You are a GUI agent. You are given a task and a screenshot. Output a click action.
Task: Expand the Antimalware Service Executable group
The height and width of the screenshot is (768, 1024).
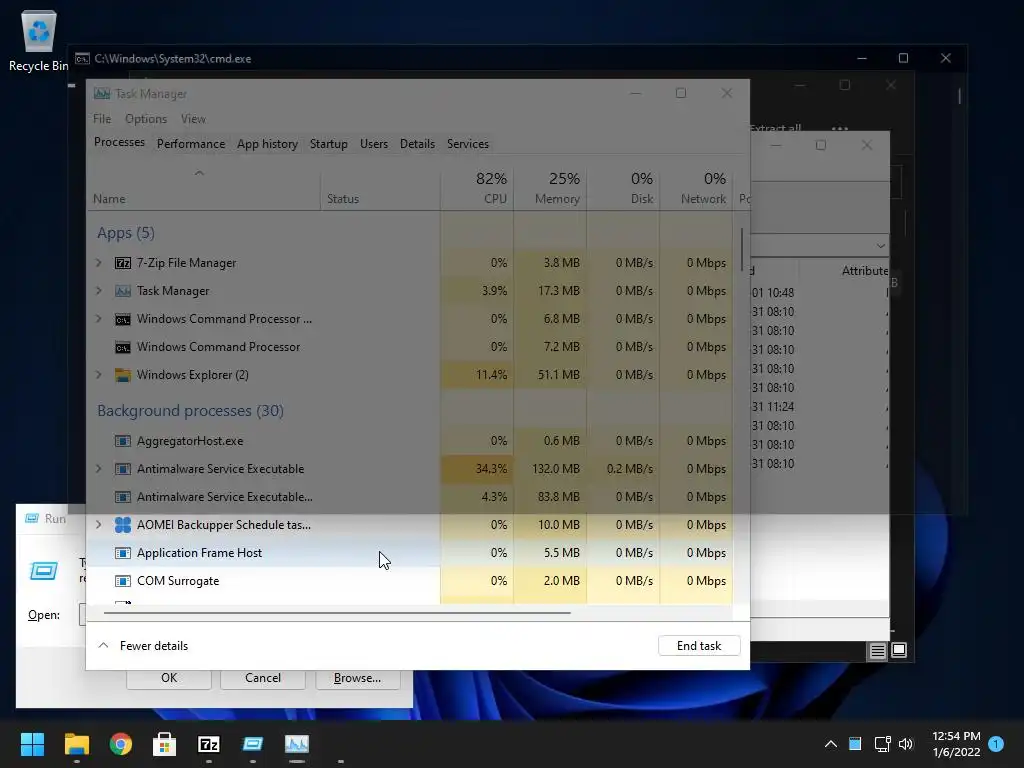[x=99, y=469]
